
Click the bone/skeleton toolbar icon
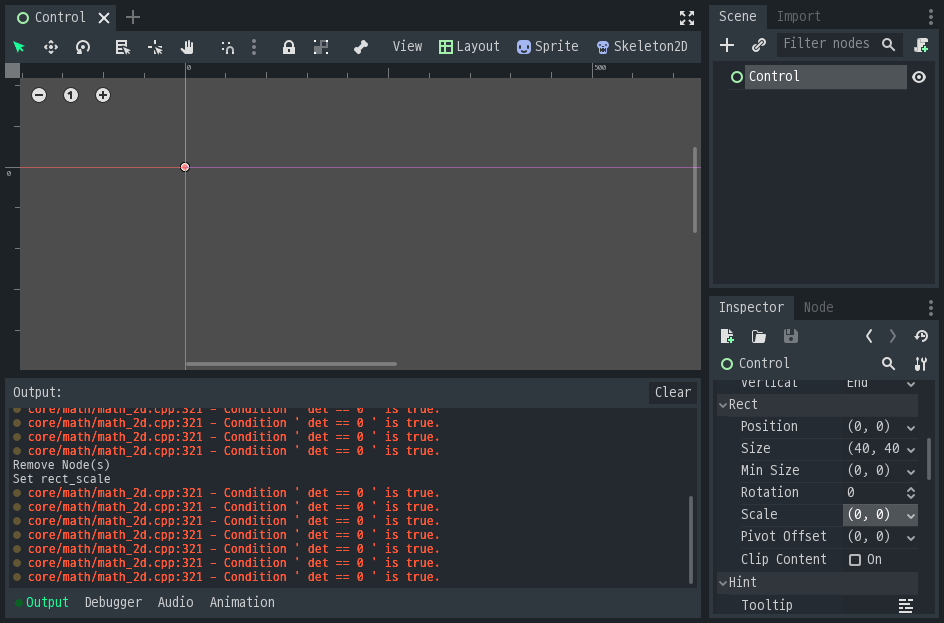pos(360,46)
